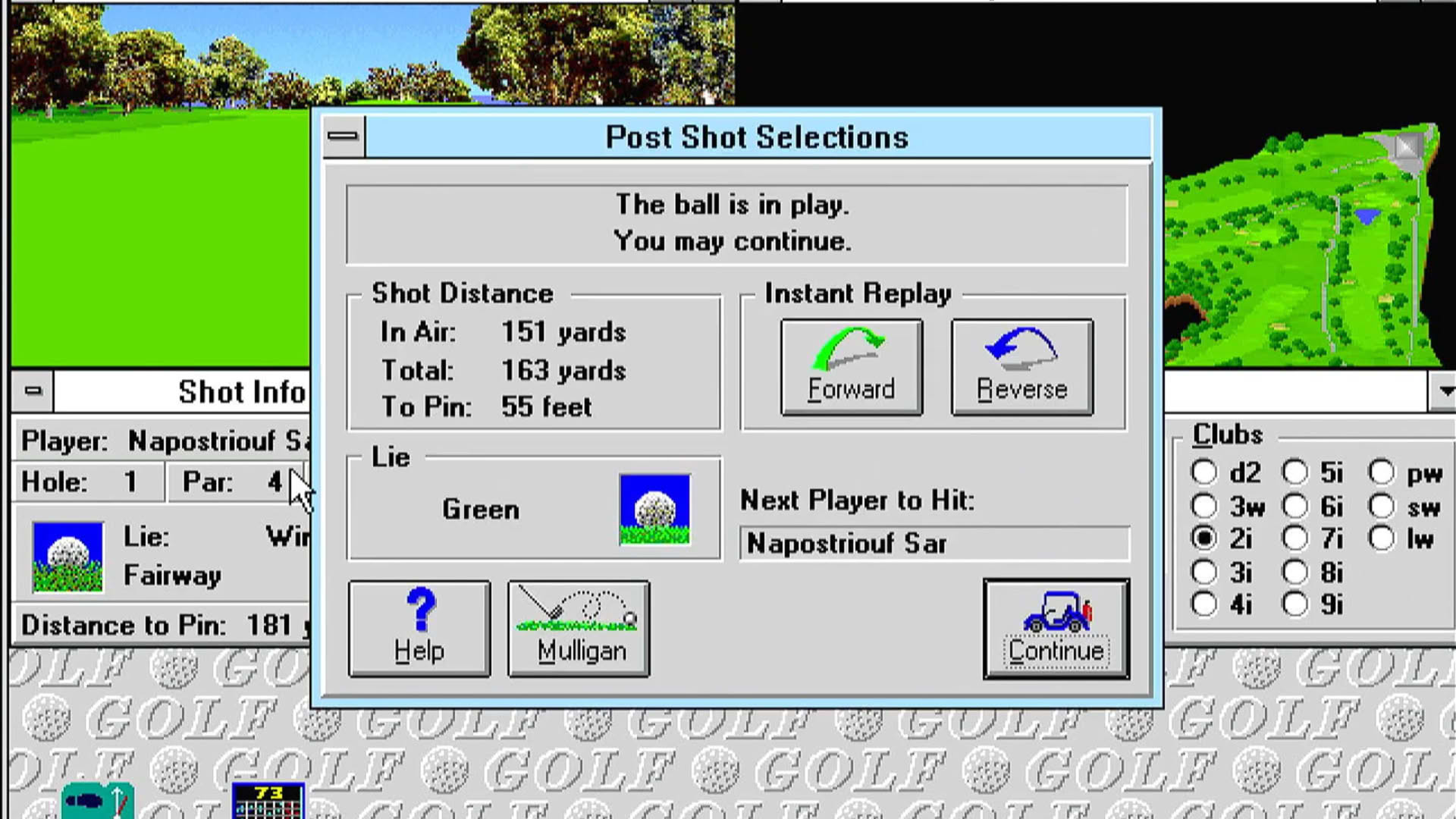Select the 7i iron radio button
The image size is (1456, 819).
(x=1294, y=538)
